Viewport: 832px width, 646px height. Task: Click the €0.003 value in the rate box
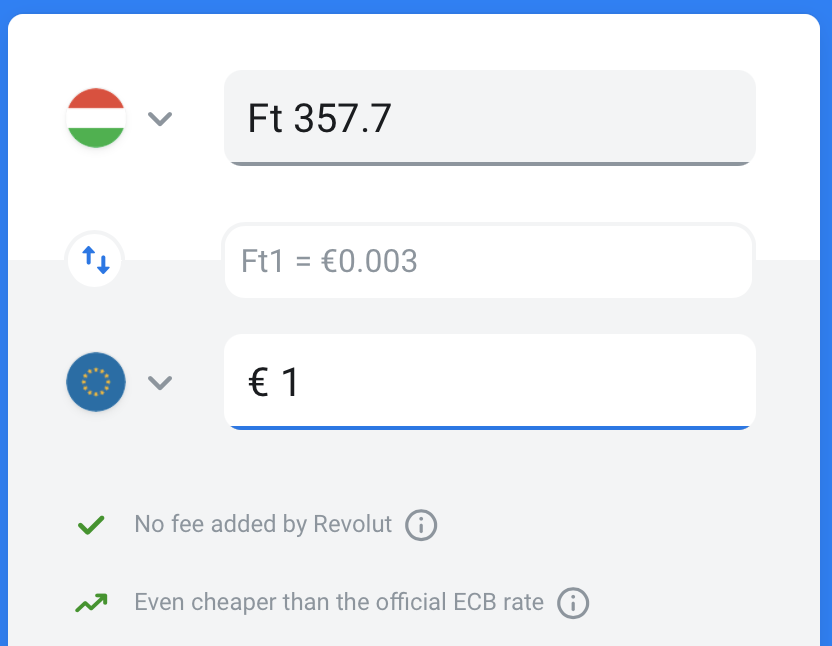(x=370, y=262)
